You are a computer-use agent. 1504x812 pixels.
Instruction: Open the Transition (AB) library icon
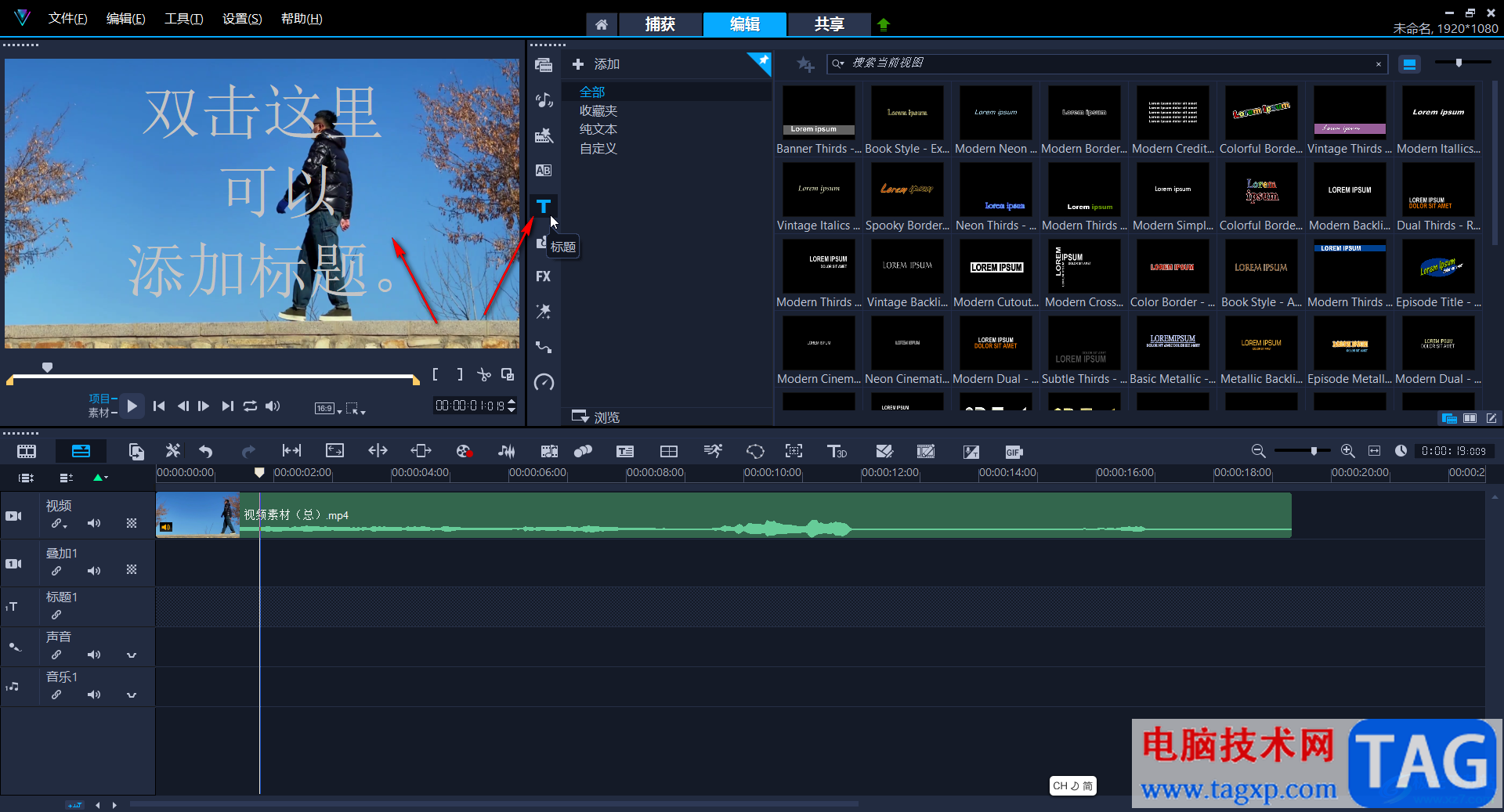click(x=543, y=171)
